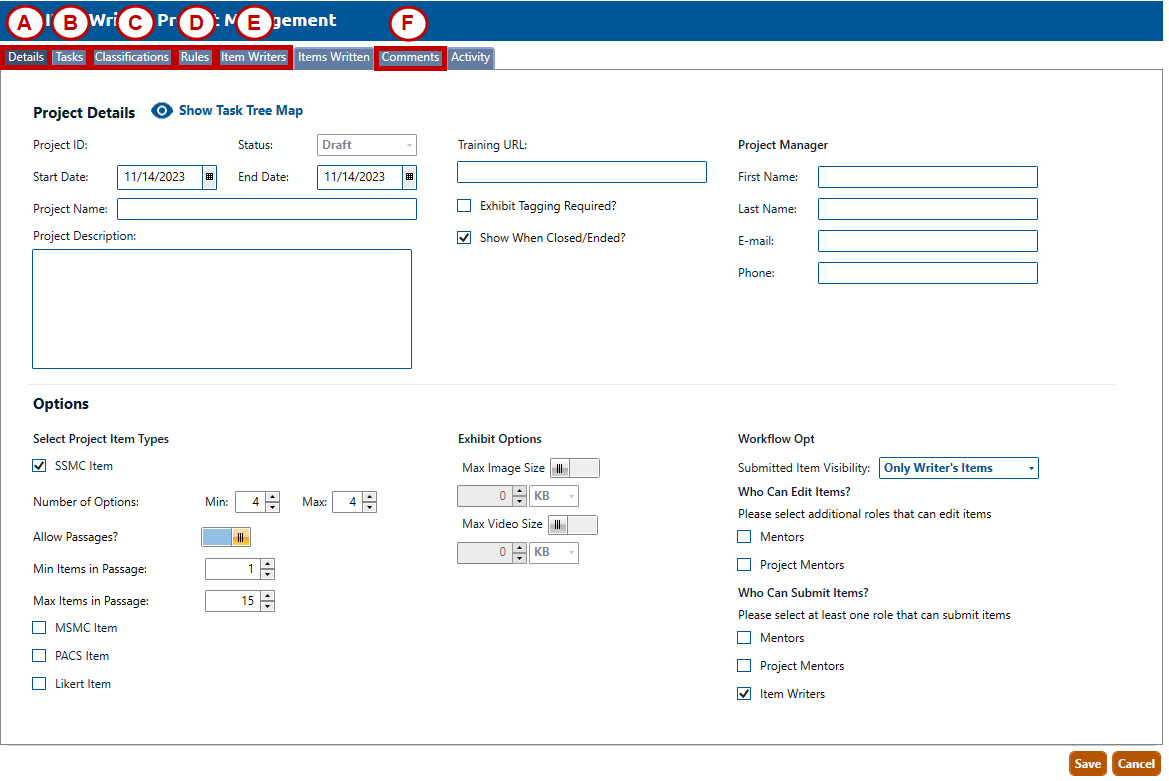Toggle the Max Image Size switch

[575, 468]
